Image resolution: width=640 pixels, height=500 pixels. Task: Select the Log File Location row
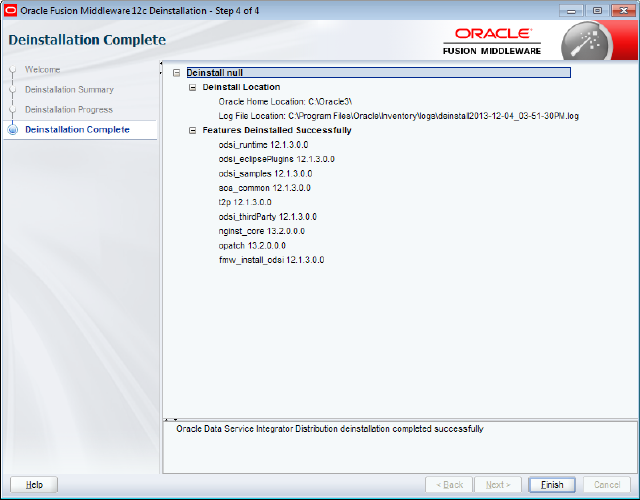pyautogui.click(x=398, y=116)
